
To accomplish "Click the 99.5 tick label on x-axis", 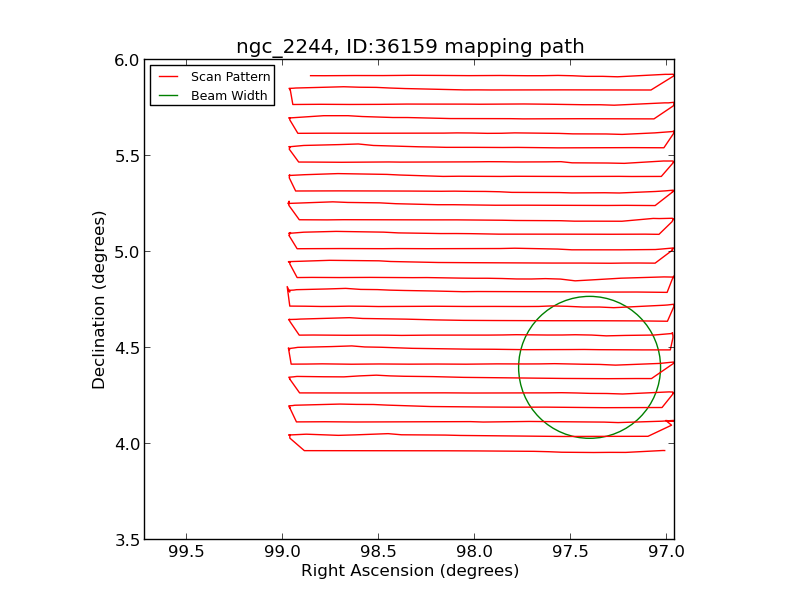I will pyautogui.click(x=186, y=552).
